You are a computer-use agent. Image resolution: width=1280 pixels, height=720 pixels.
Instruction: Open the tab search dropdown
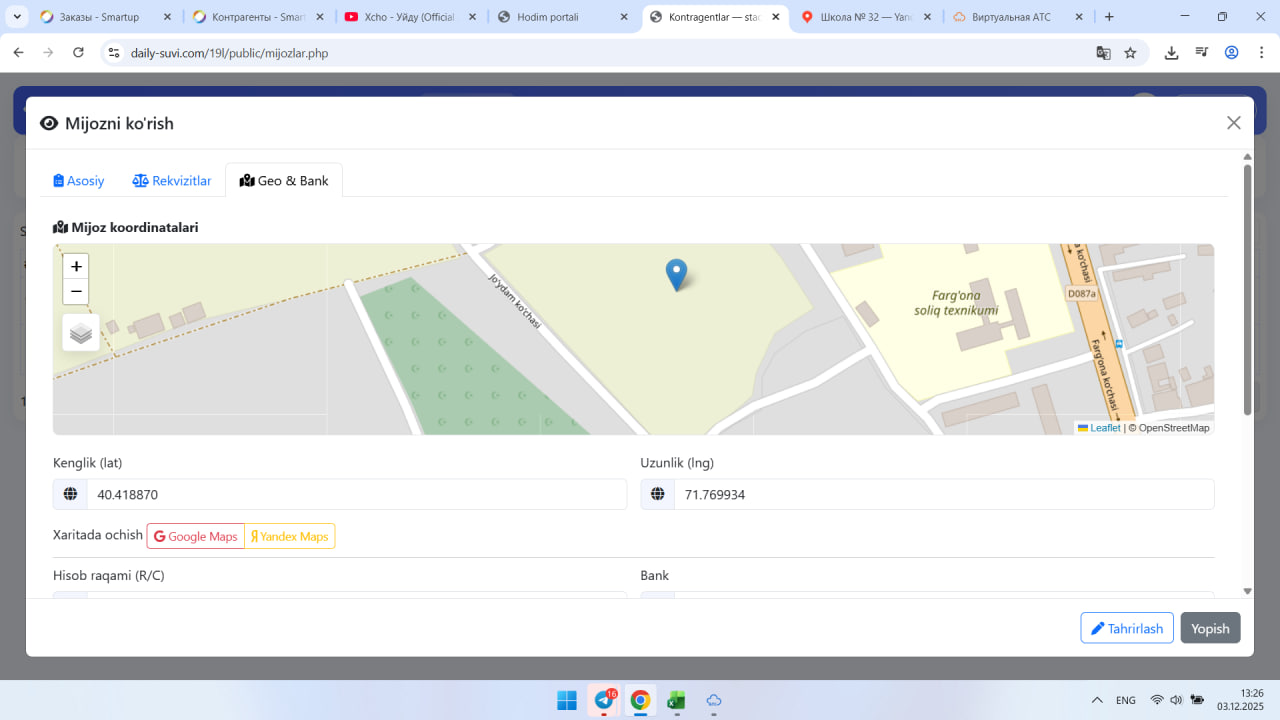pyautogui.click(x=18, y=17)
